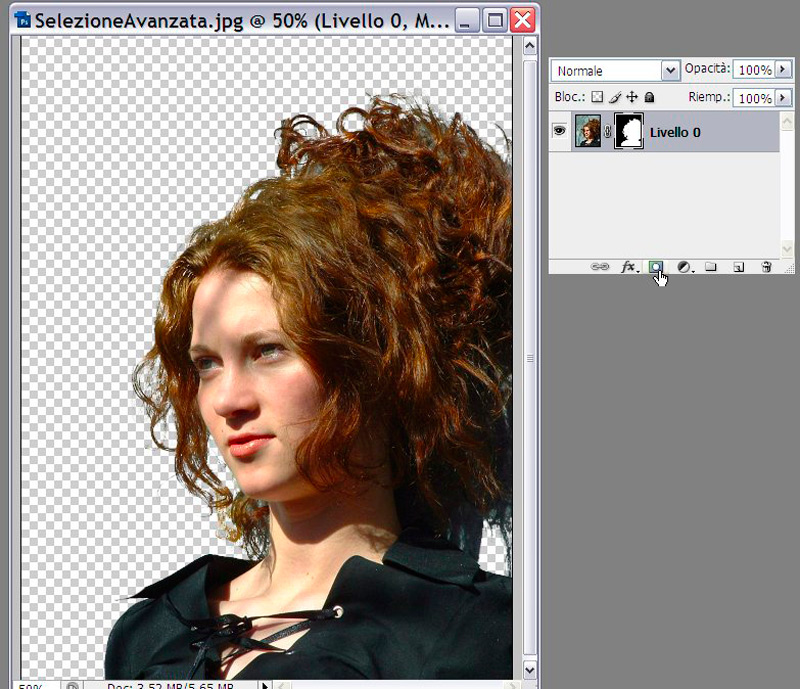Select the Livello 0 image thumbnail
This screenshot has height=689, width=800.
pos(588,131)
